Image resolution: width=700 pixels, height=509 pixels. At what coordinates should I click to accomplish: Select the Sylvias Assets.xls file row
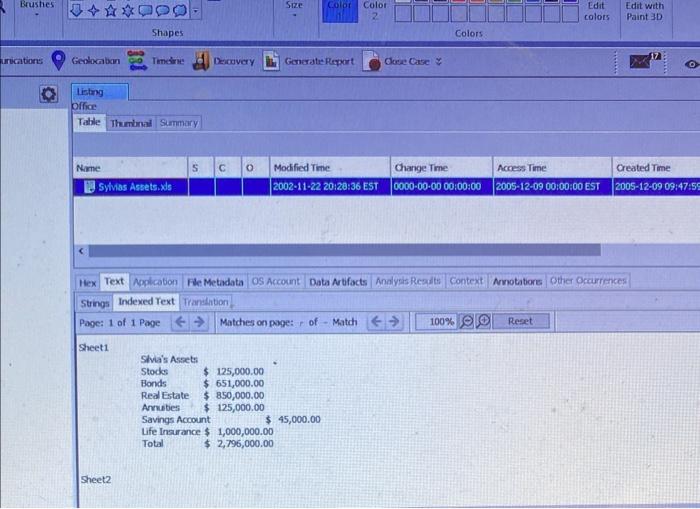point(387,187)
